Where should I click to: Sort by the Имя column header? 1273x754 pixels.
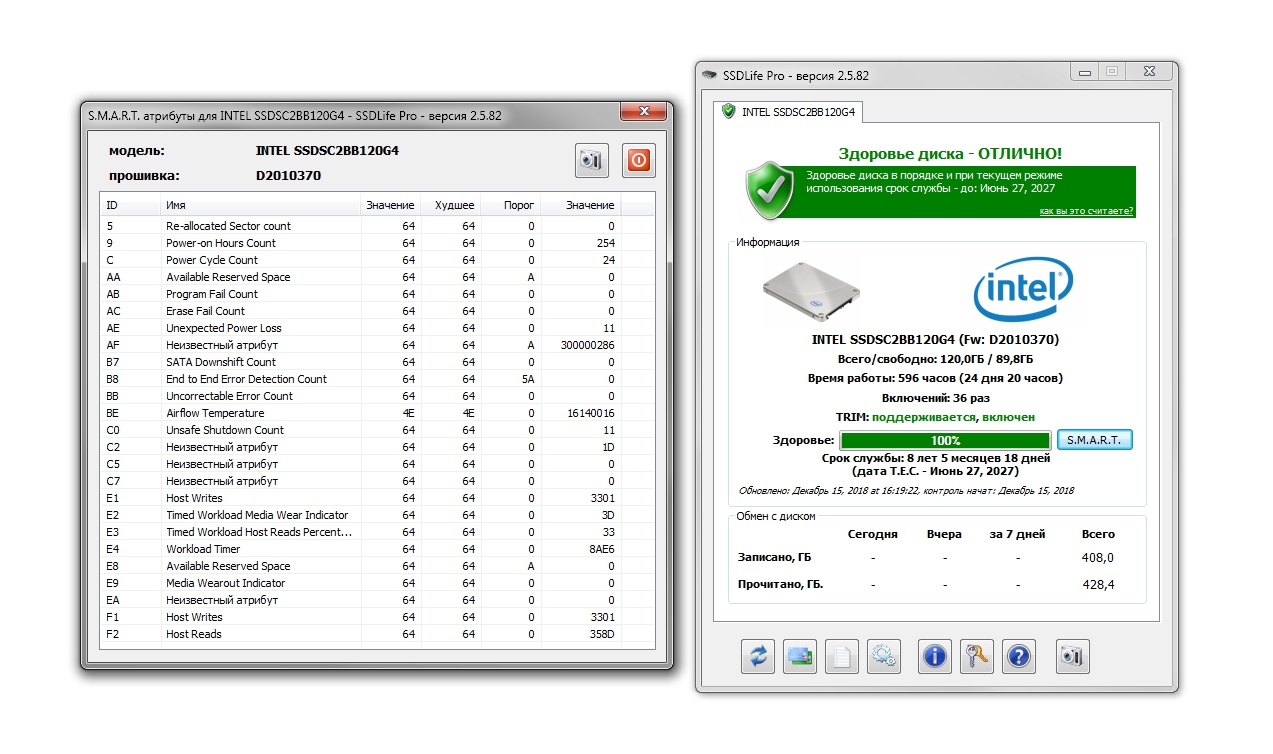261,205
